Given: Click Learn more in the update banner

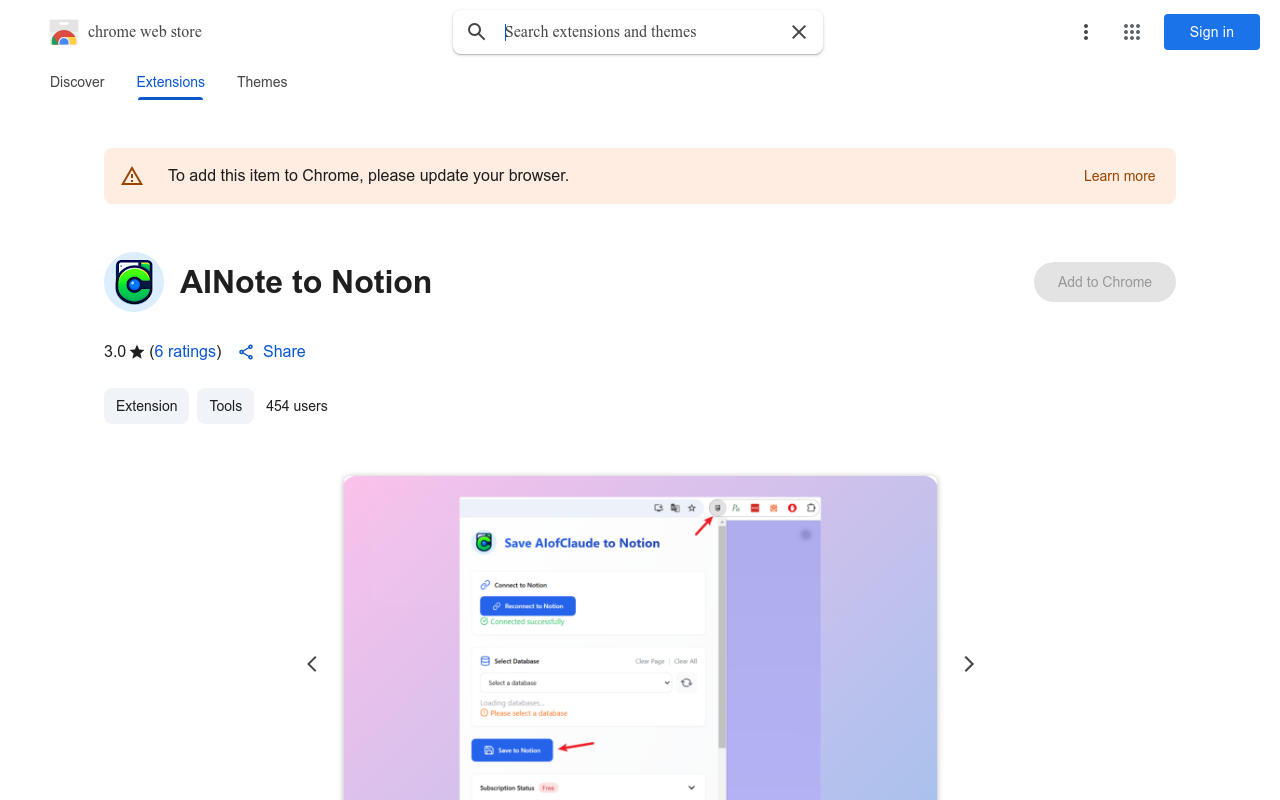Looking at the screenshot, I should point(1119,176).
